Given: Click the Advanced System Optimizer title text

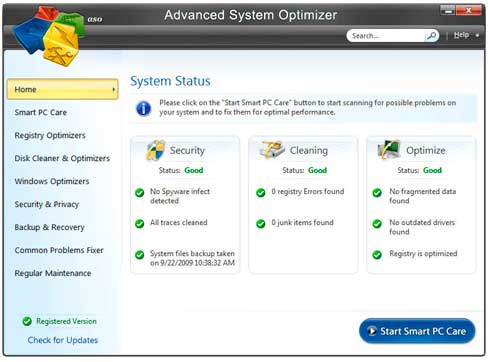Looking at the screenshot, I should 251,15.
